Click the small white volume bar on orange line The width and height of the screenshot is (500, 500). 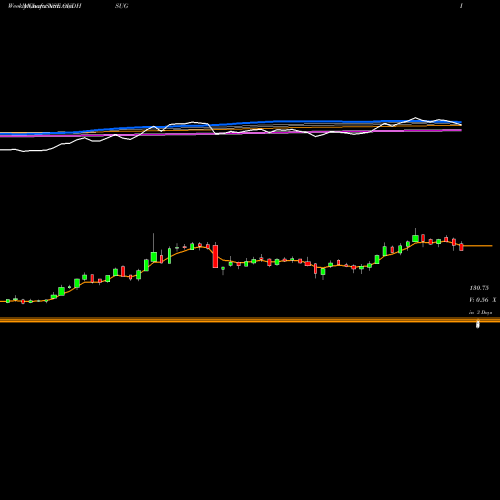(478, 324)
